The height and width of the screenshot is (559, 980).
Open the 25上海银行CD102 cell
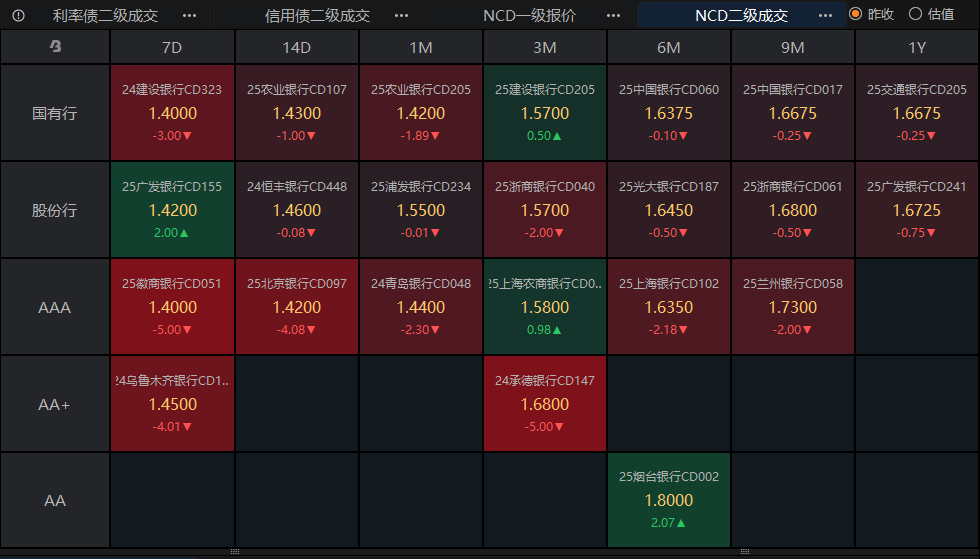(669, 306)
